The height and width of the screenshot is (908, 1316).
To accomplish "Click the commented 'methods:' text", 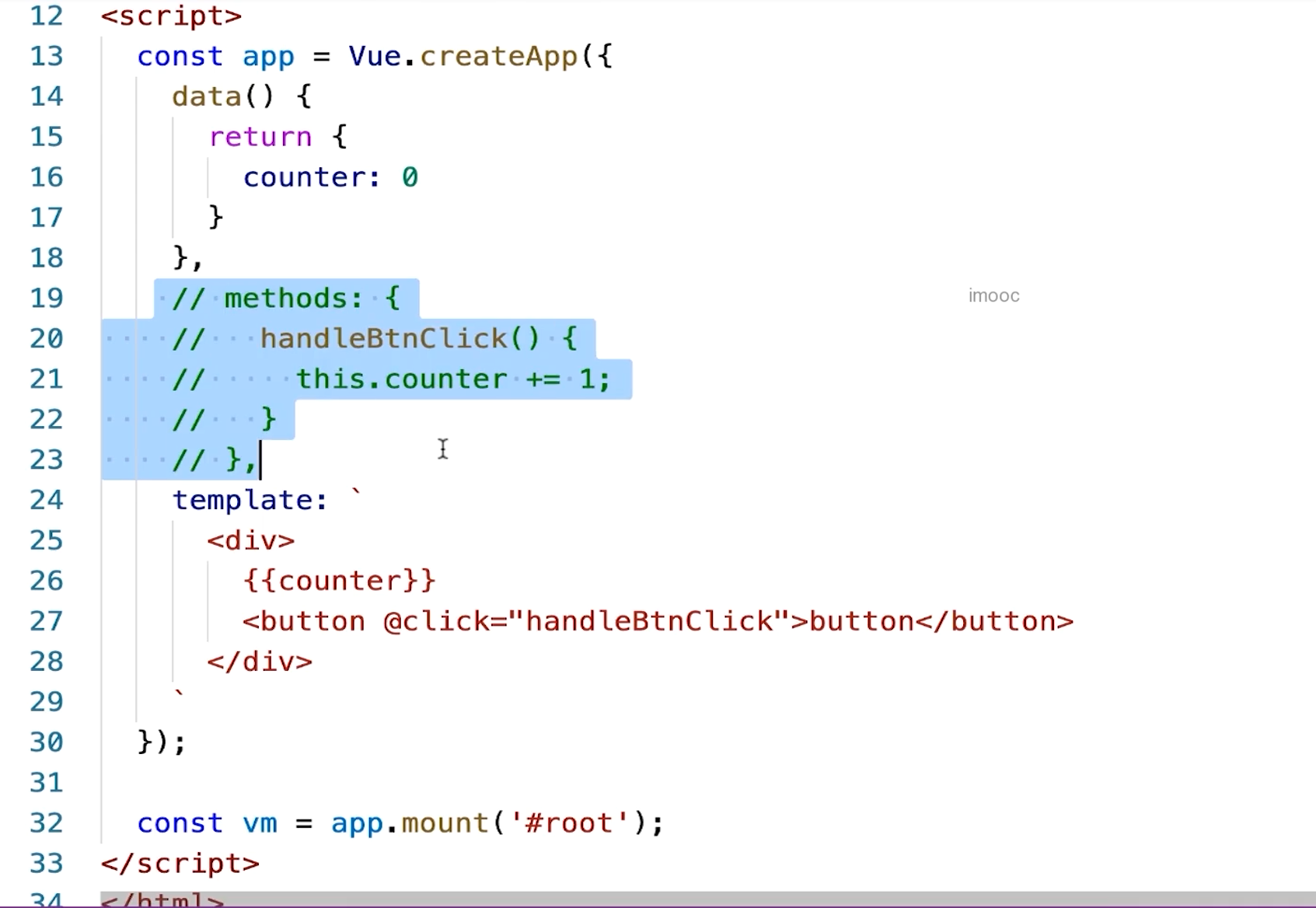I will [294, 298].
